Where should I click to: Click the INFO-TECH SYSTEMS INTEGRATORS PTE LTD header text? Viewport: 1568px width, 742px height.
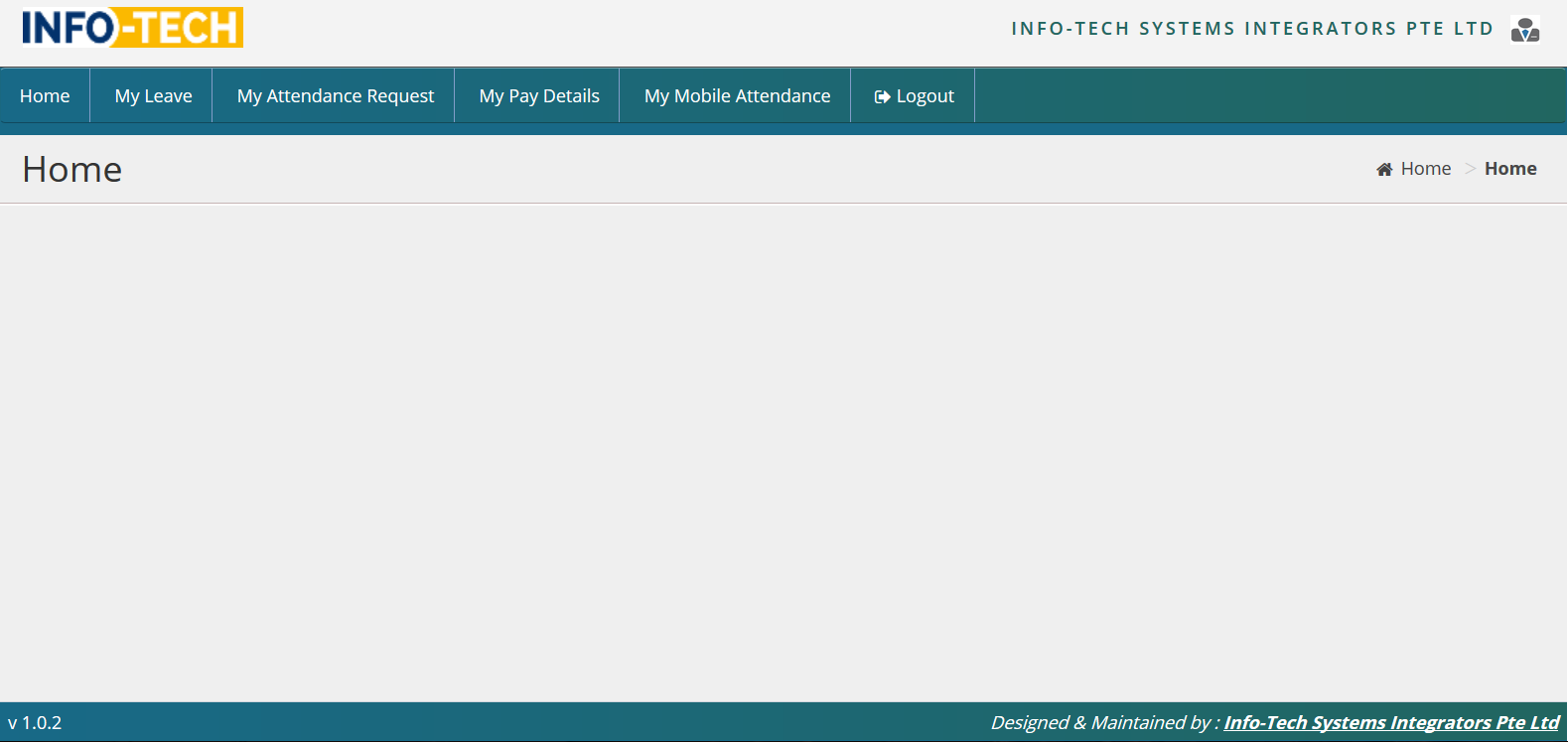pyautogui.click(x=1251, y=29)
